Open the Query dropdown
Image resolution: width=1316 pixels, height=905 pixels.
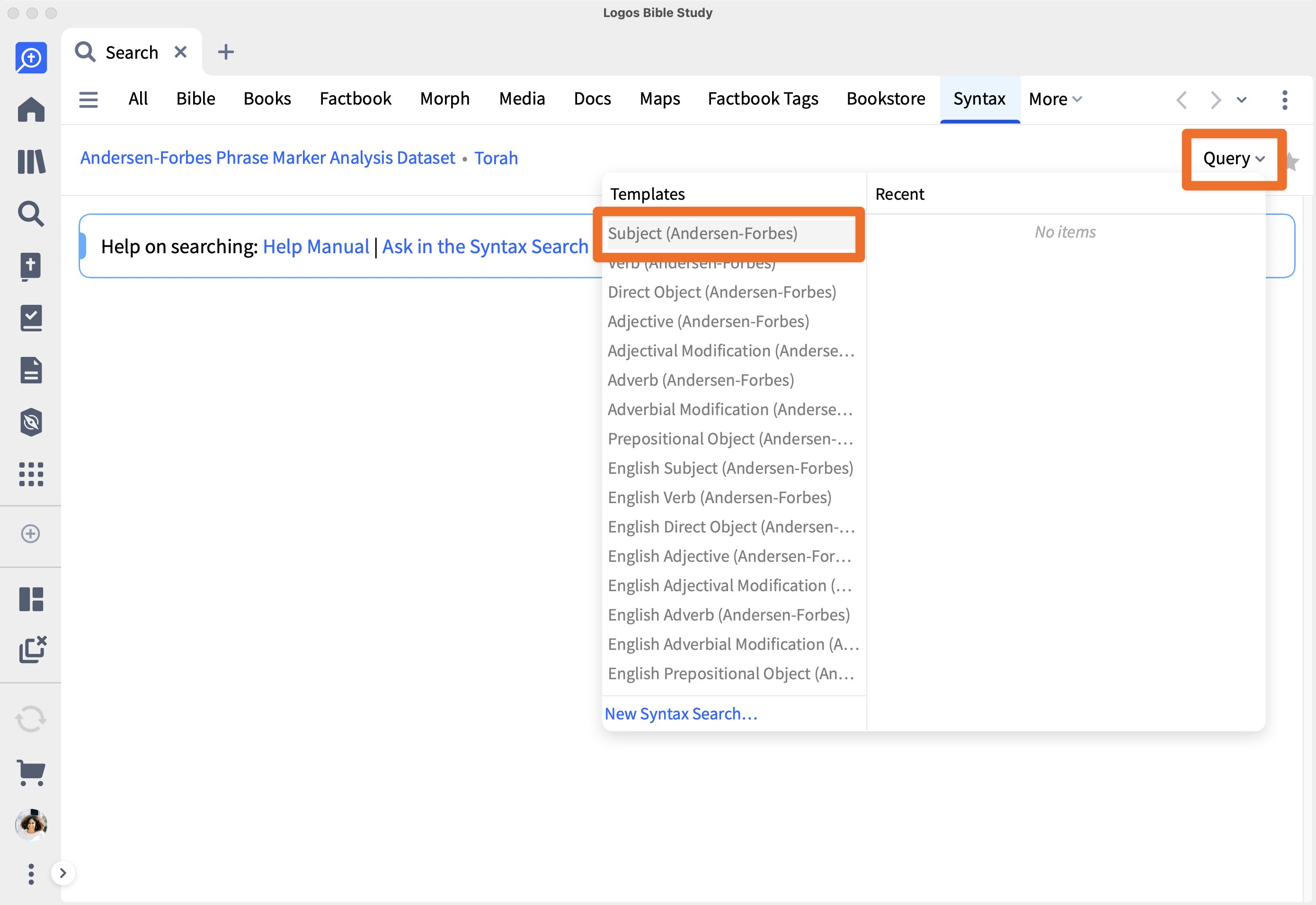click(x=1234, y=158)
